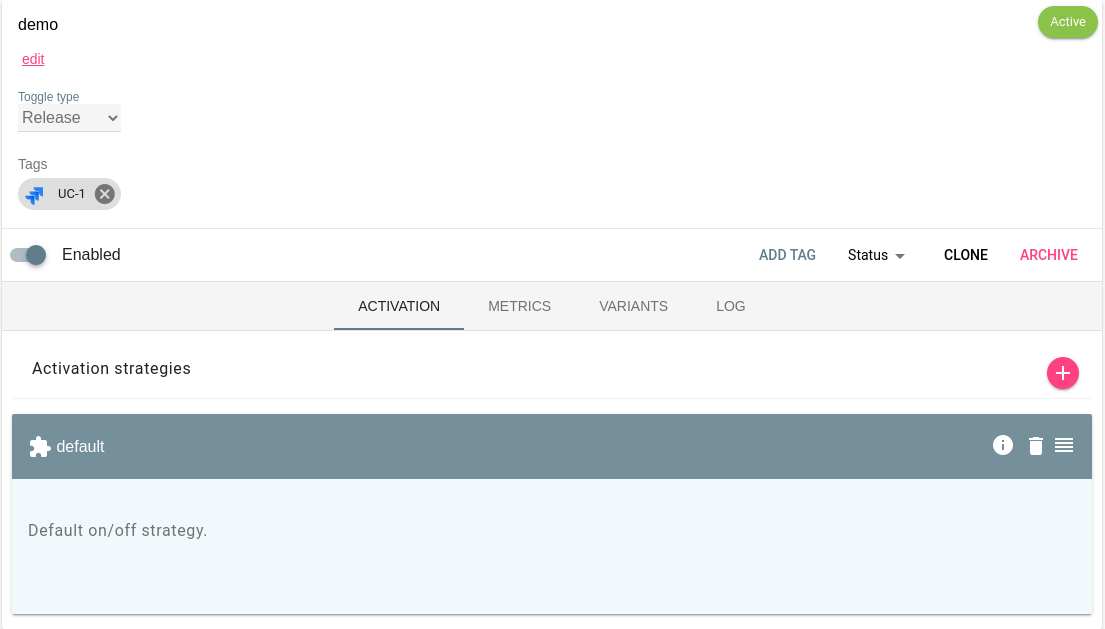
Task: View the LOG tab
Action: pyautogui.click(x=730, y=306)
